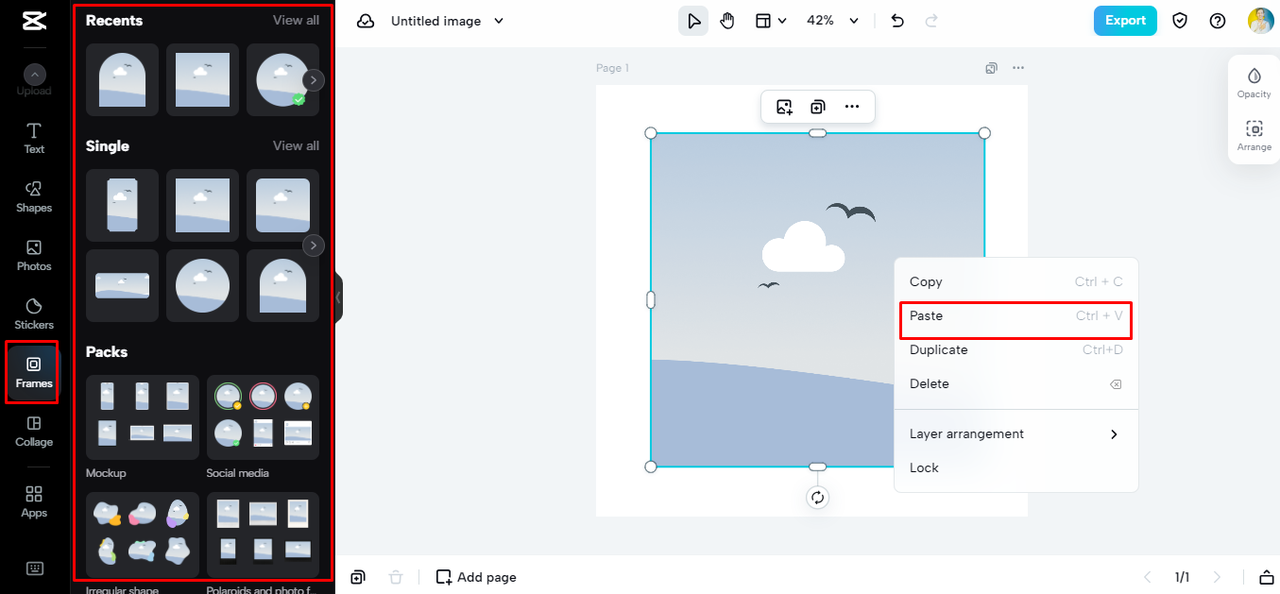Click the cloud save status icon
The height and width of the screenshot is (594, 1280).
click(366, 21)
